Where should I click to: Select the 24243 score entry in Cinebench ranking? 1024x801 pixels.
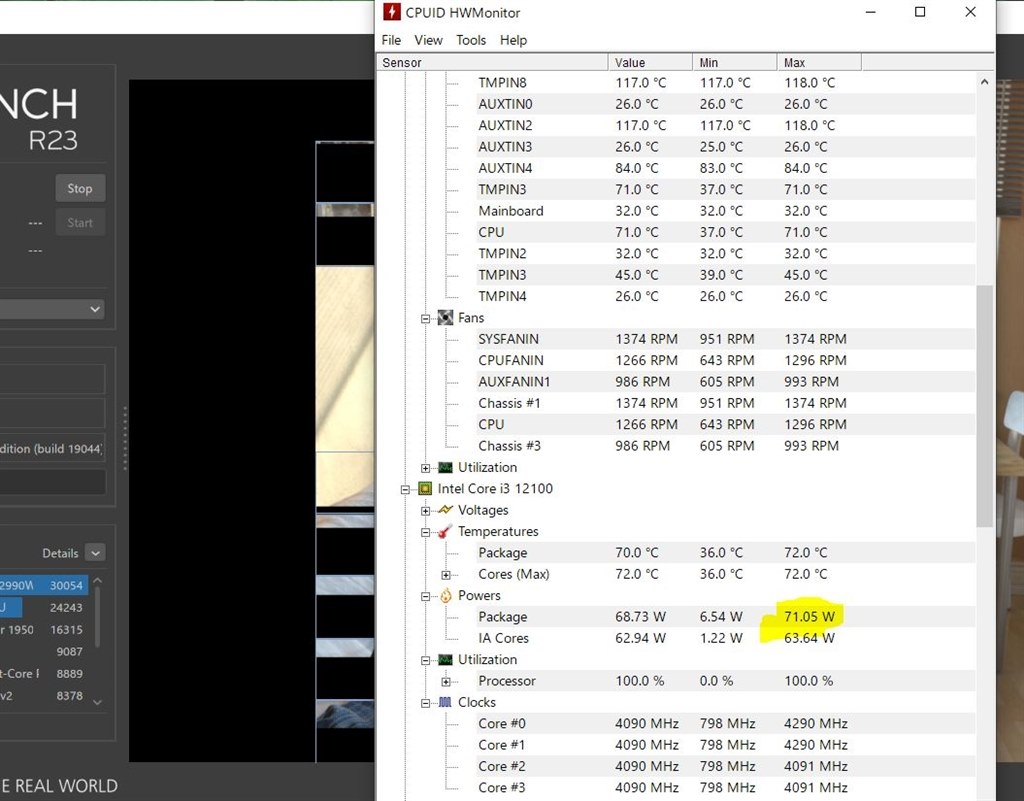pos(44,608)
